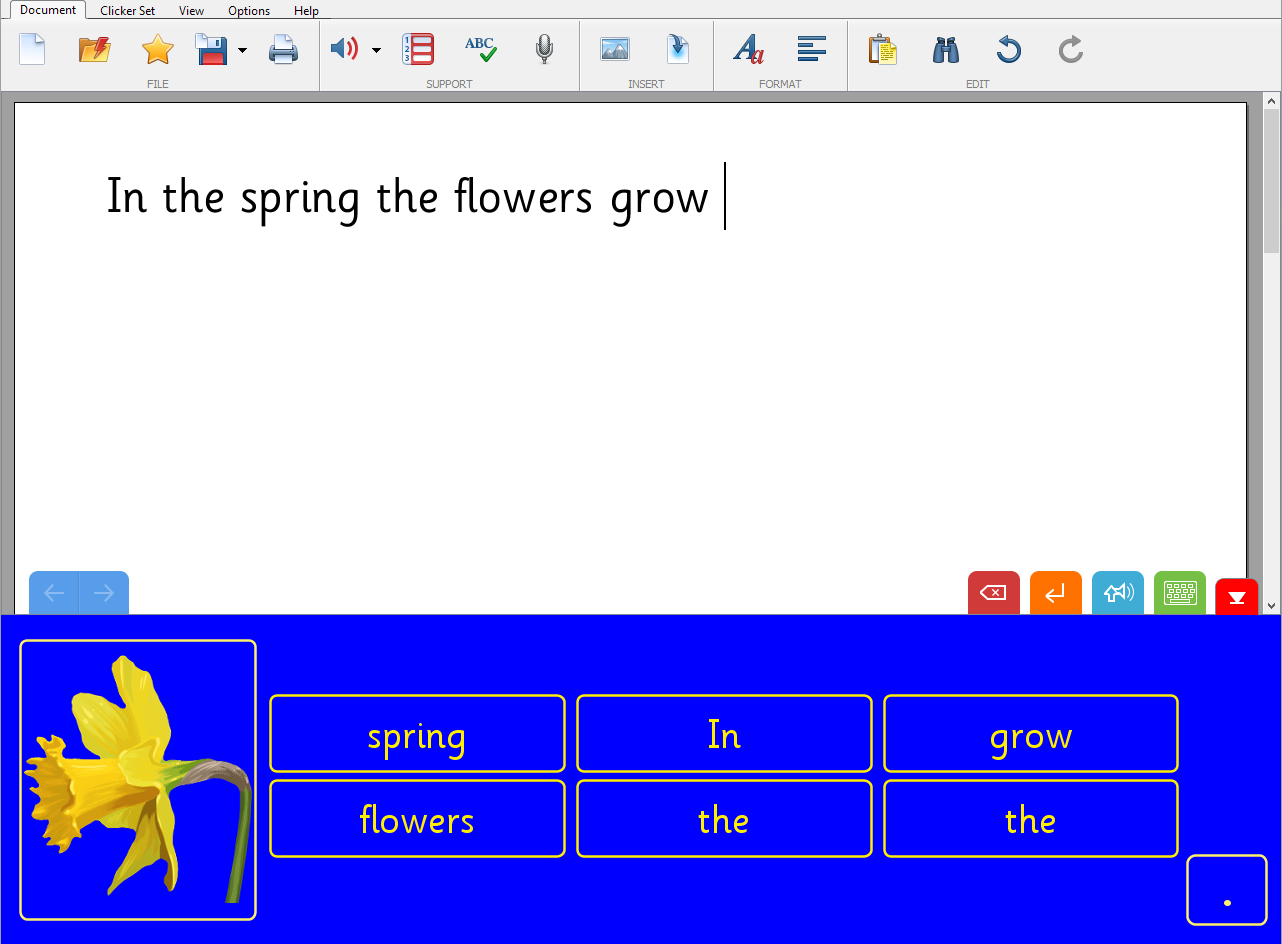
Task: Open the paragraph alignment icon
Action: pyautogui.click(x=812, y=48)
